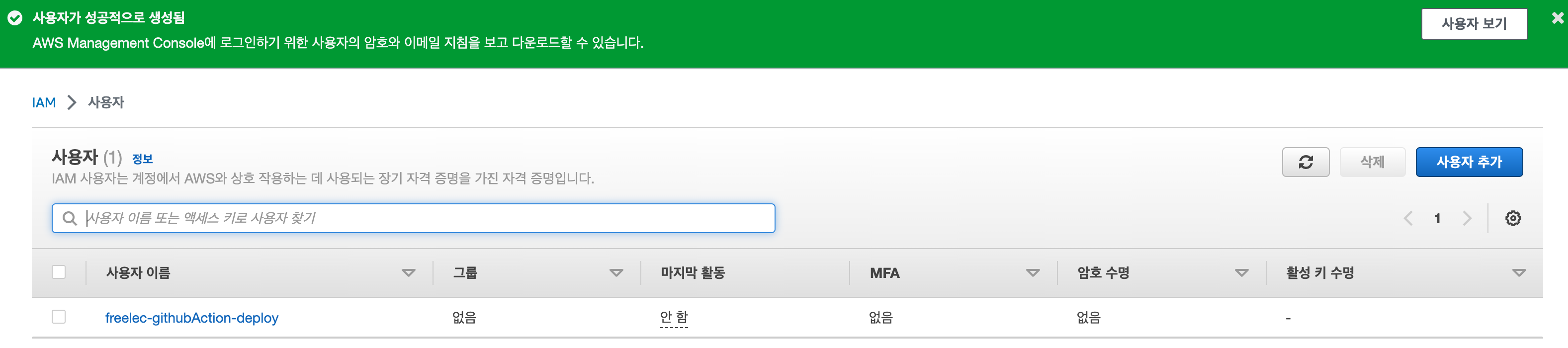Go to previous page arrow
Screen dimensions: 1568x348
click(x=1407, y=218)
